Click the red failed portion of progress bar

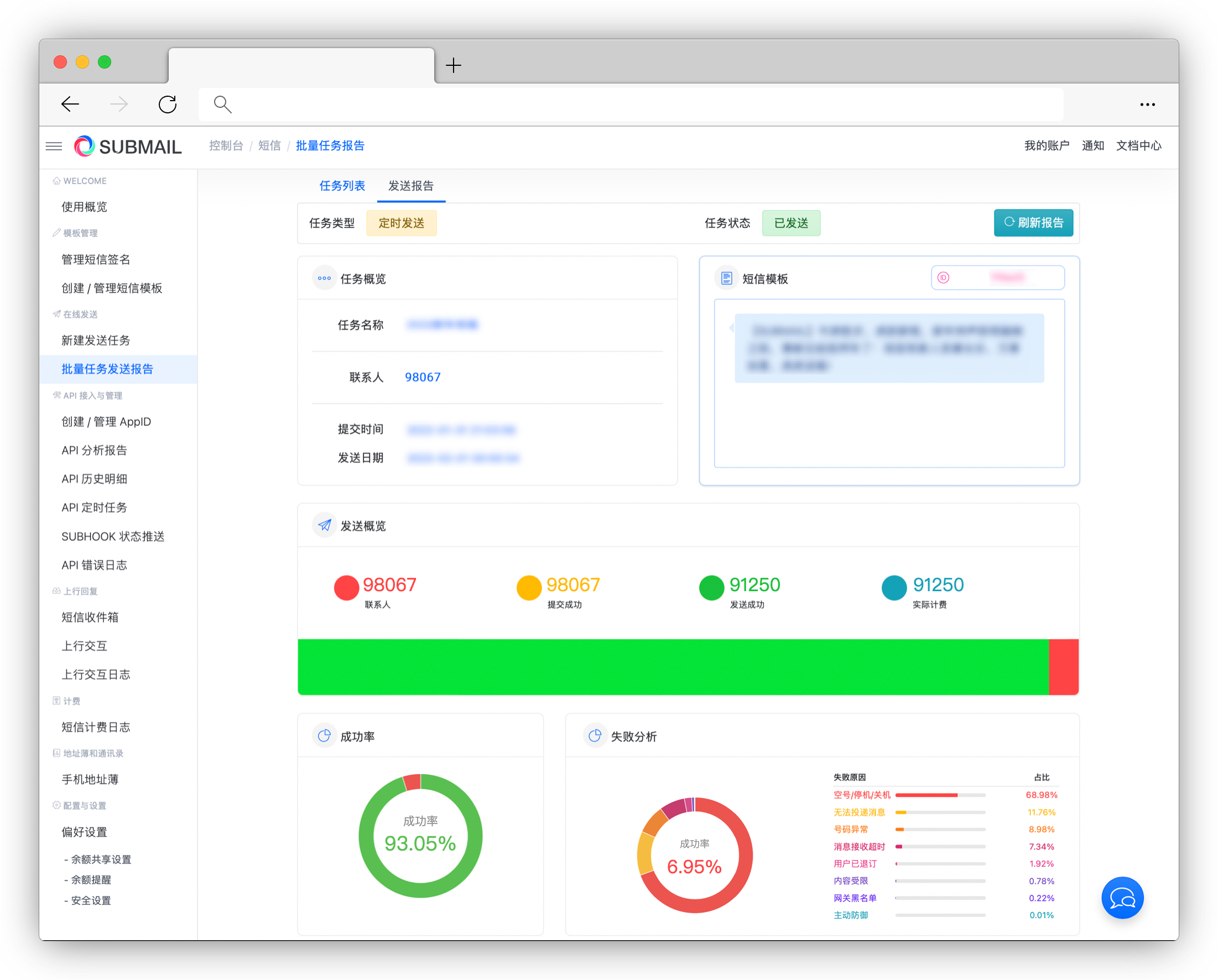point(1063,666)
